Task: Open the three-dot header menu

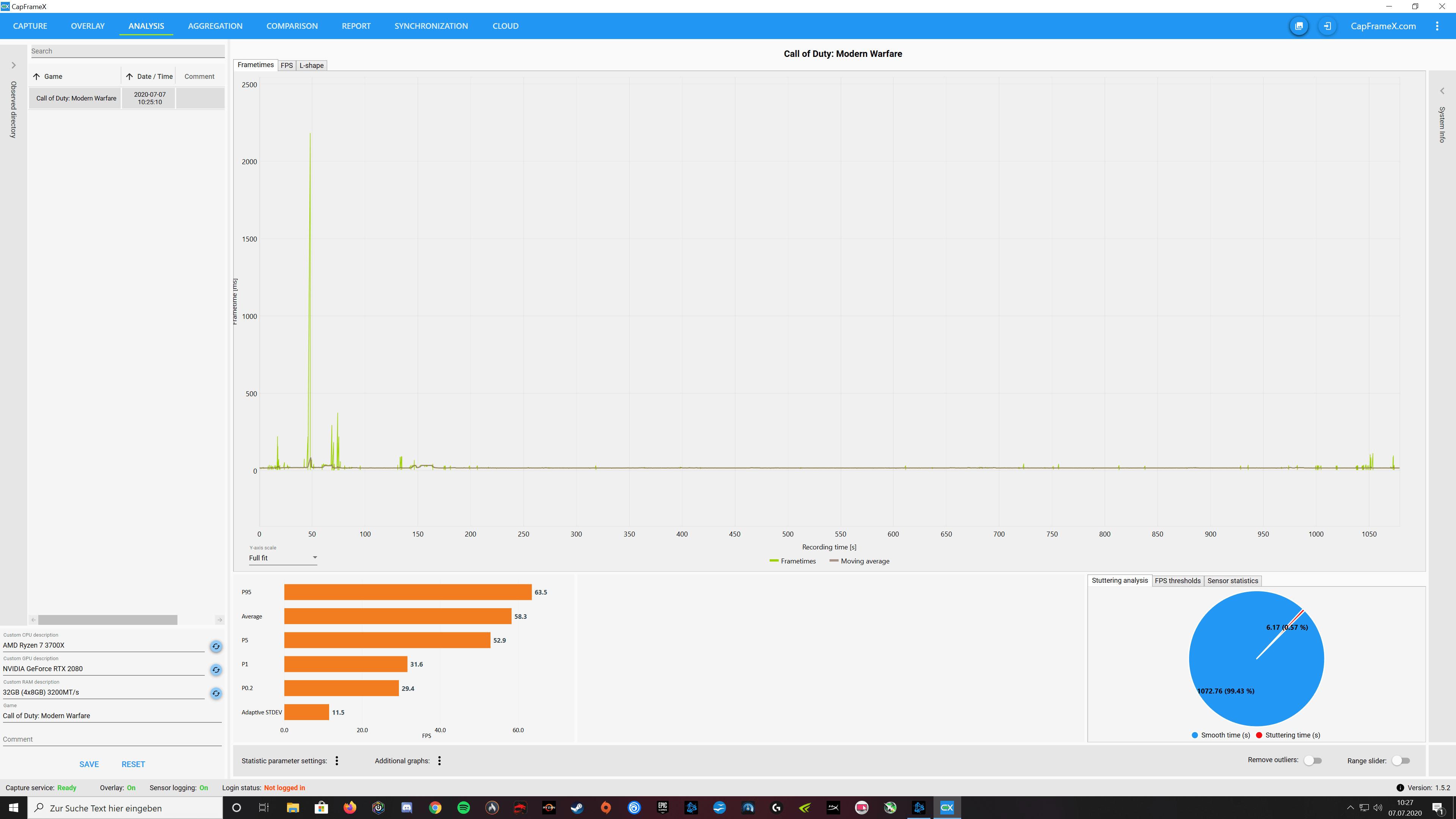Action: [1437, 26]
